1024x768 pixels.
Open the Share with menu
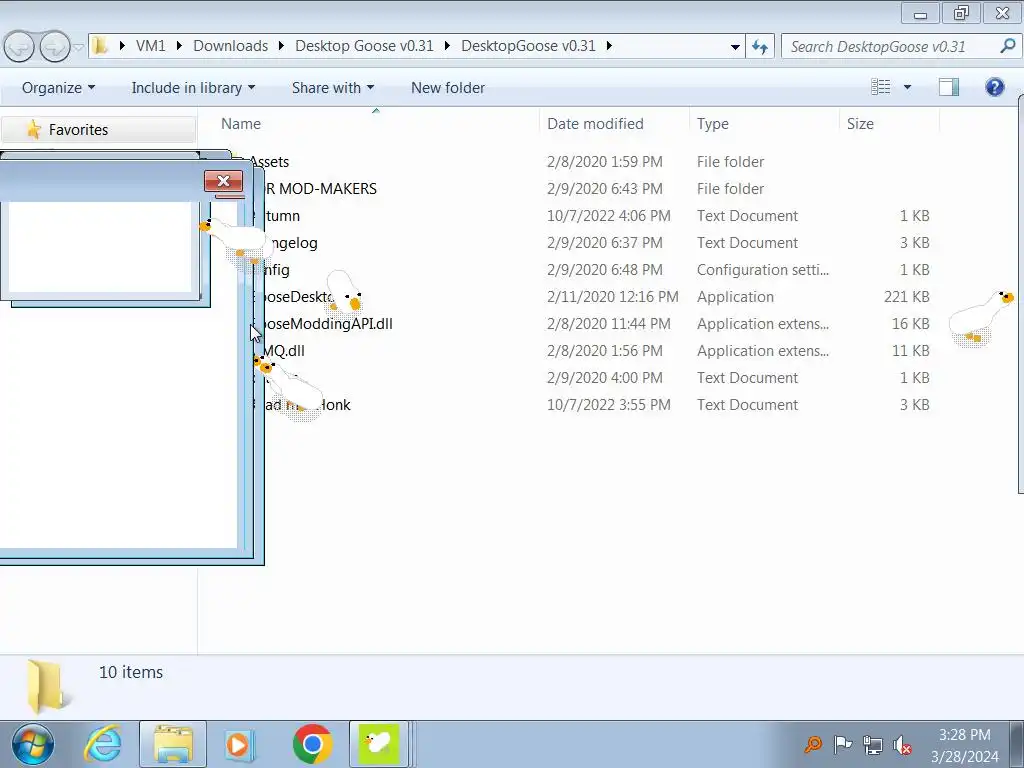point(332,88)
